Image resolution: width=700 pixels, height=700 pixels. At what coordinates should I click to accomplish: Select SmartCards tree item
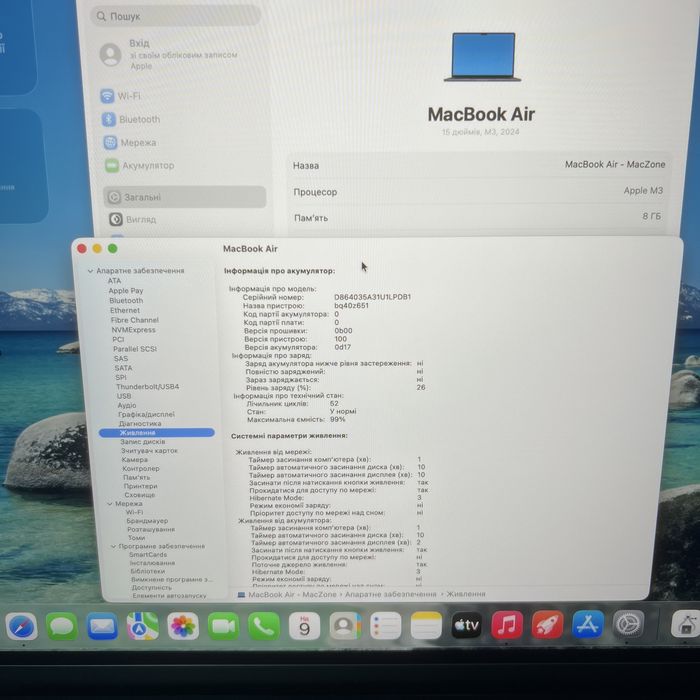(148, 554)
